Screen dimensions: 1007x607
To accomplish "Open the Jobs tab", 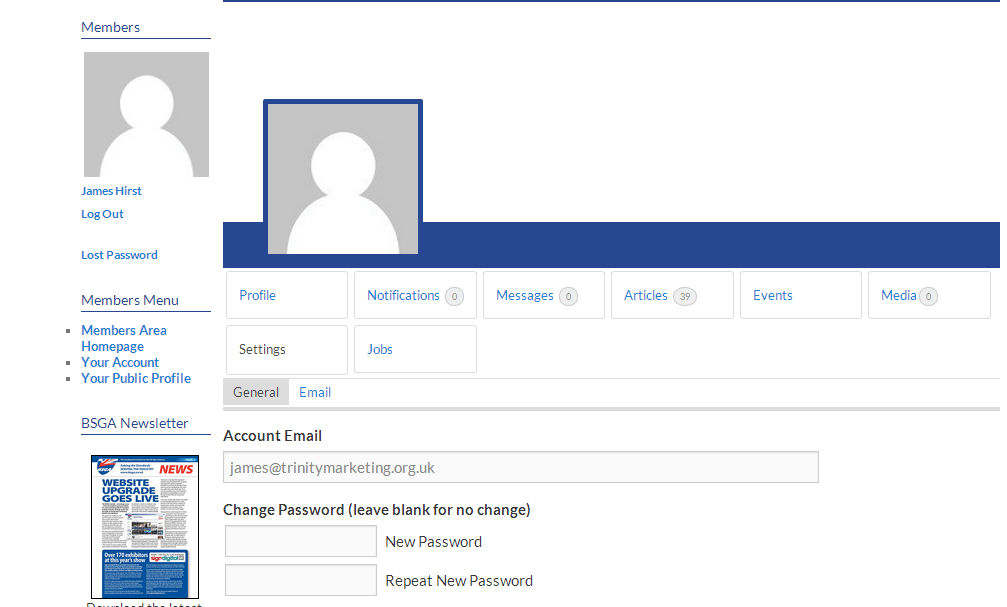I will [415, 349].
